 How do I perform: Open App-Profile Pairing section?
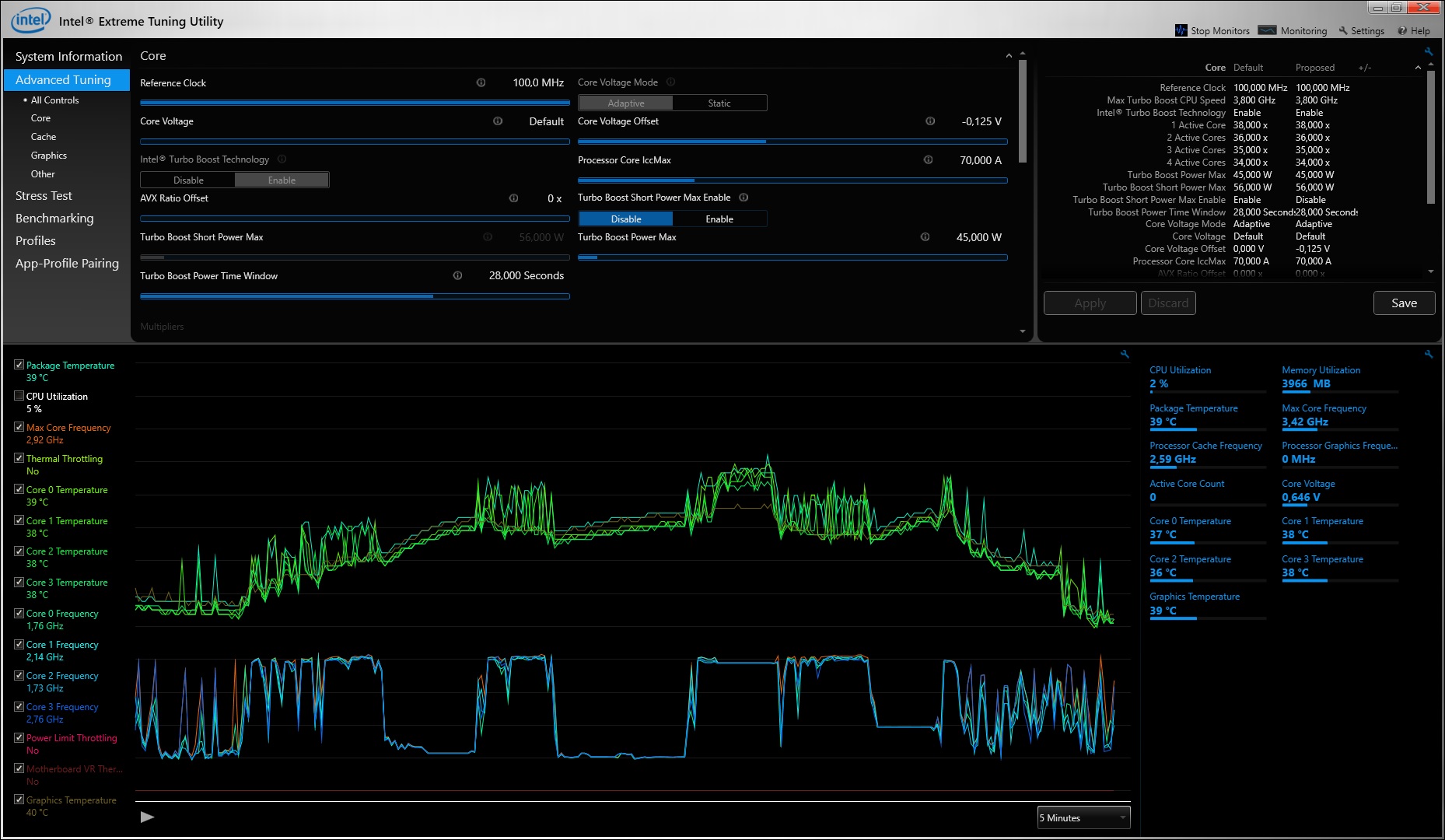click(67, 264)
